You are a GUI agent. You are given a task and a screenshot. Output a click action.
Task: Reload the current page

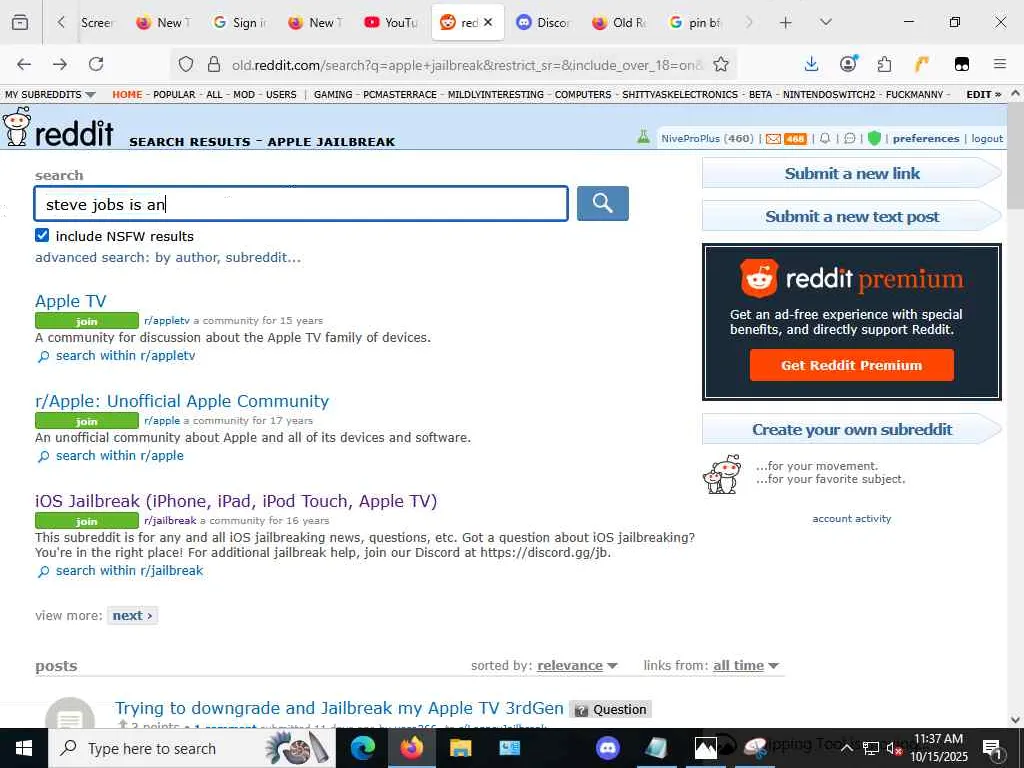pos(96,64)
